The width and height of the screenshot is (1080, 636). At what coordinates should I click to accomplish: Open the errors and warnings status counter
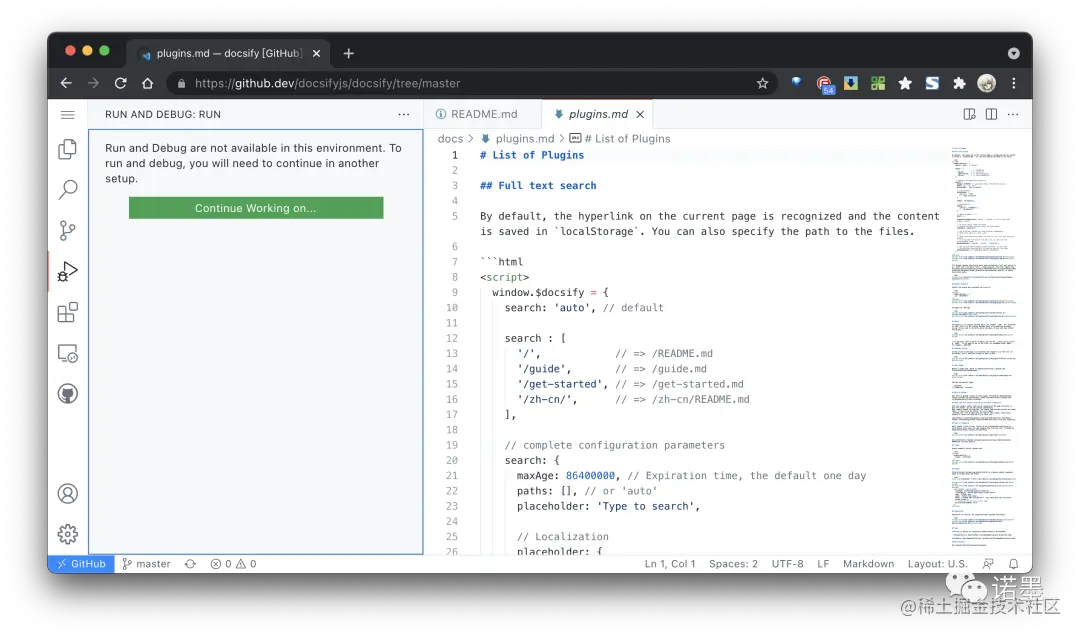point(233,564)
